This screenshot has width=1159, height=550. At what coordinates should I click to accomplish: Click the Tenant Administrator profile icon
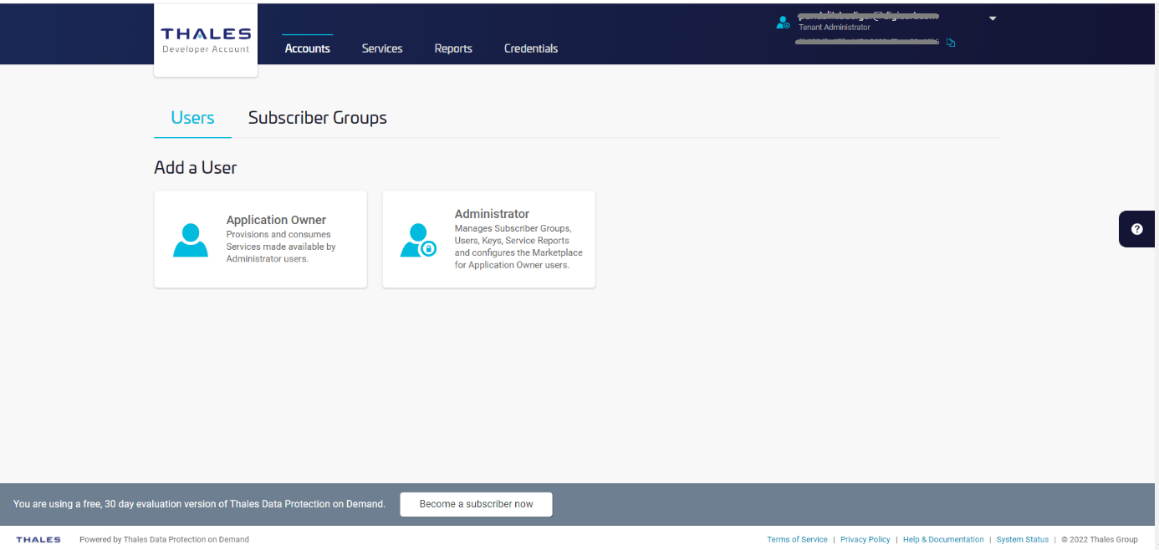783,22
